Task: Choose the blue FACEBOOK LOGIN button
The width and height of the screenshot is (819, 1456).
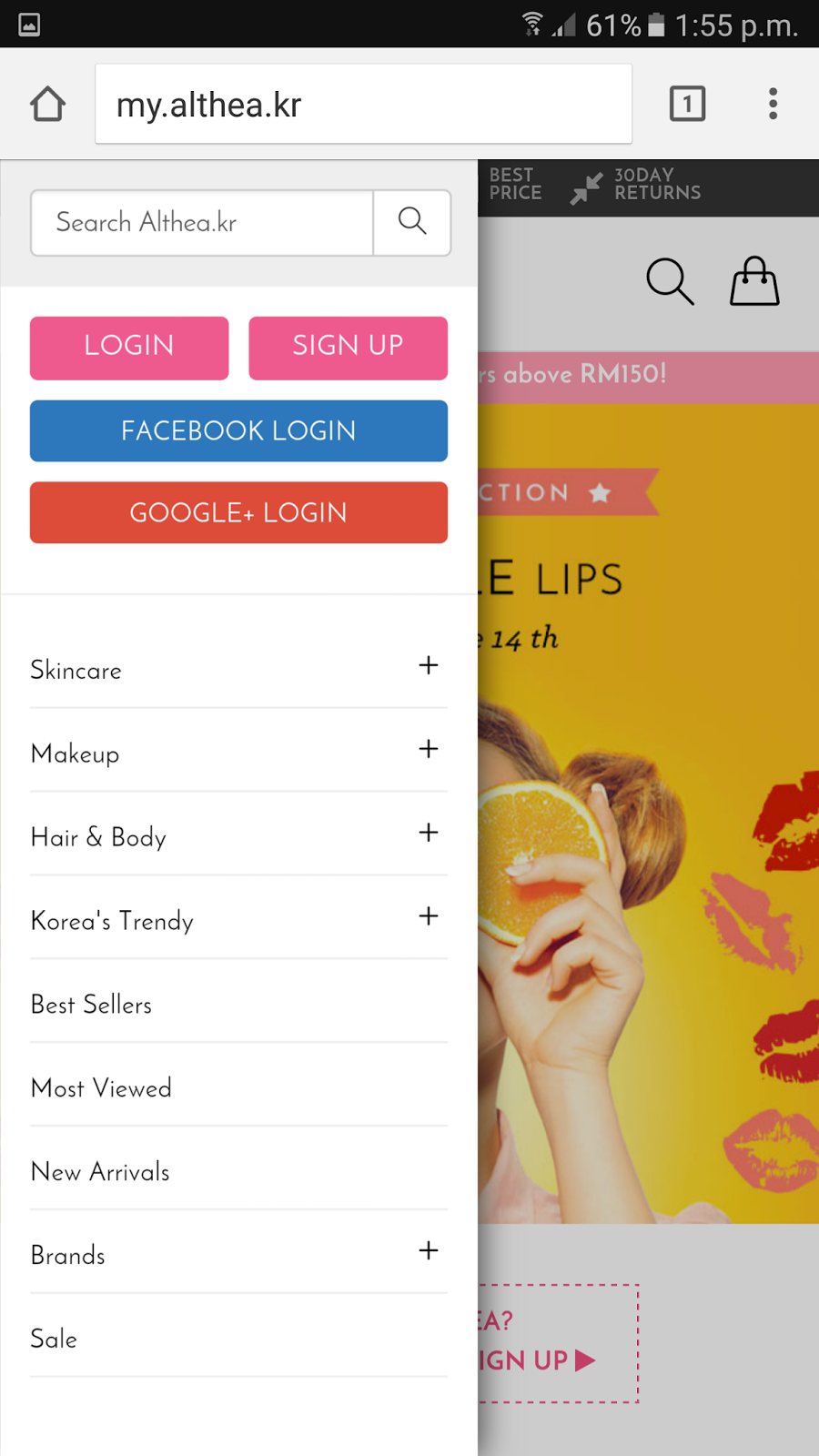Action: pos(238,430)
